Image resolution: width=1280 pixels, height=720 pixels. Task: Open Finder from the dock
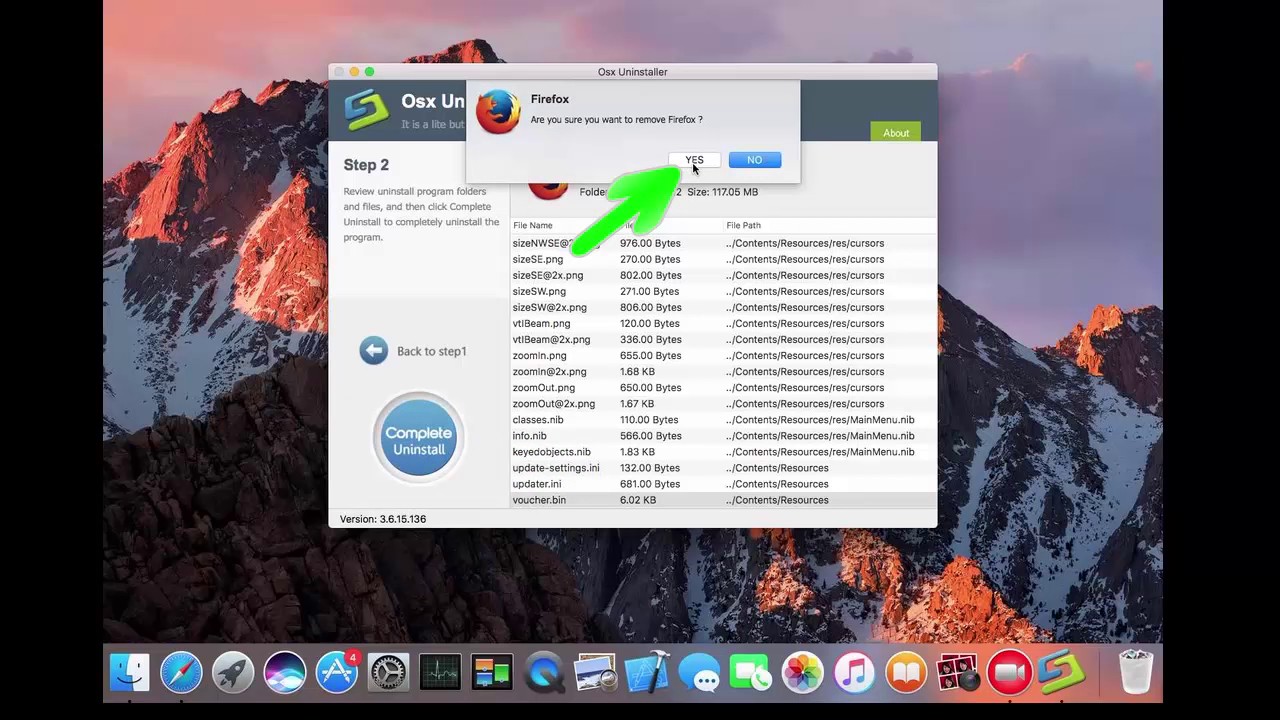tap(129, 671)
